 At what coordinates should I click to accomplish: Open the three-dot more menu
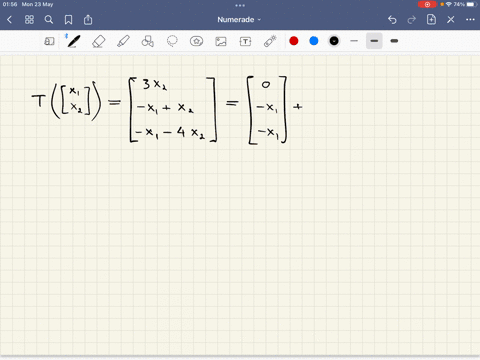(x=470, y=20)
